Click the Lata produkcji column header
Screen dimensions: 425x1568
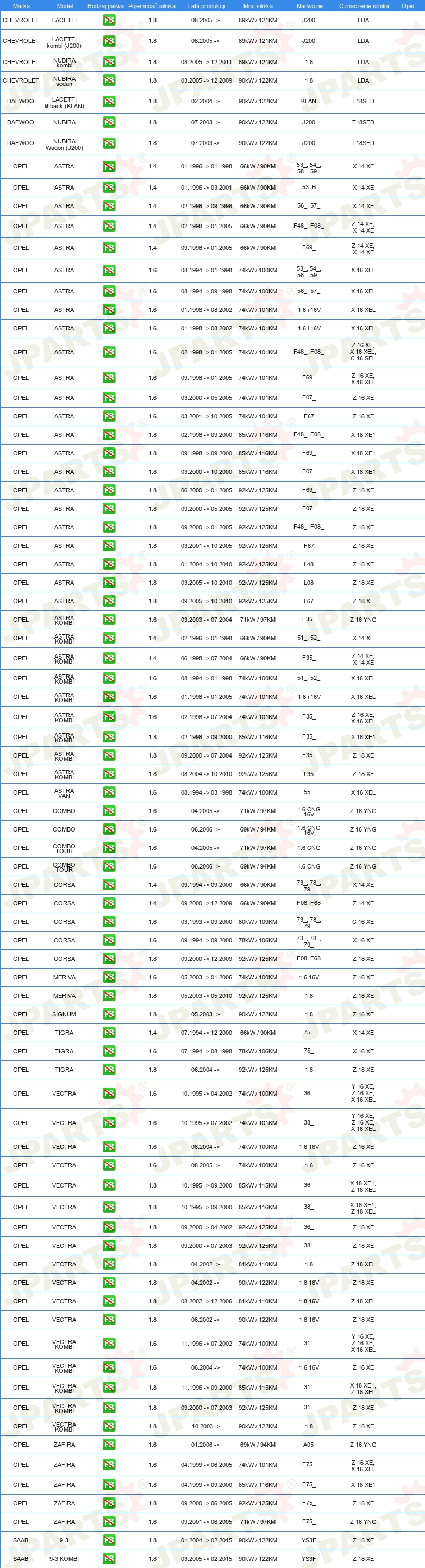pyautogui.click(x=207, y=6)
